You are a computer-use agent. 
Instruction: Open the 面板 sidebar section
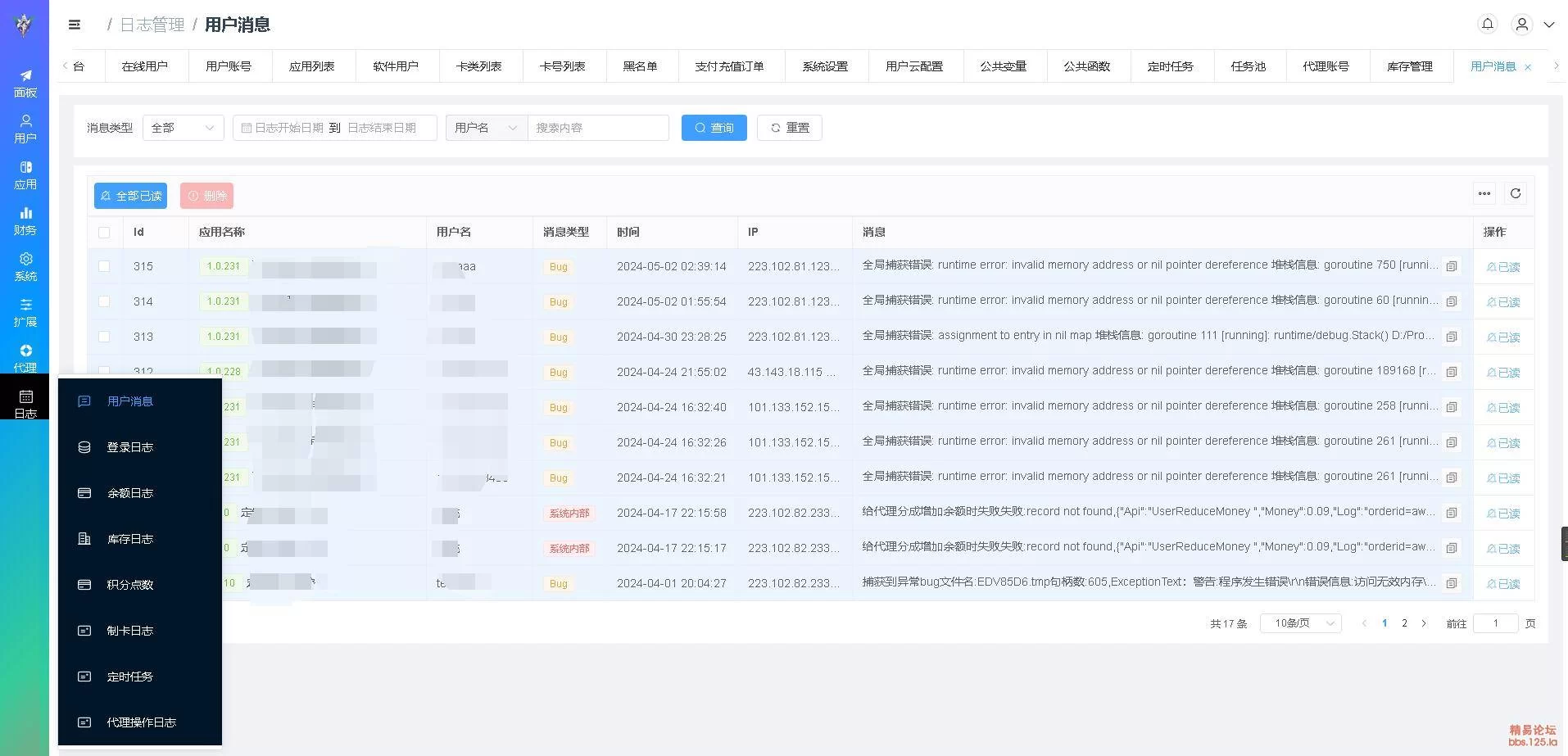(x=25, y=84)
